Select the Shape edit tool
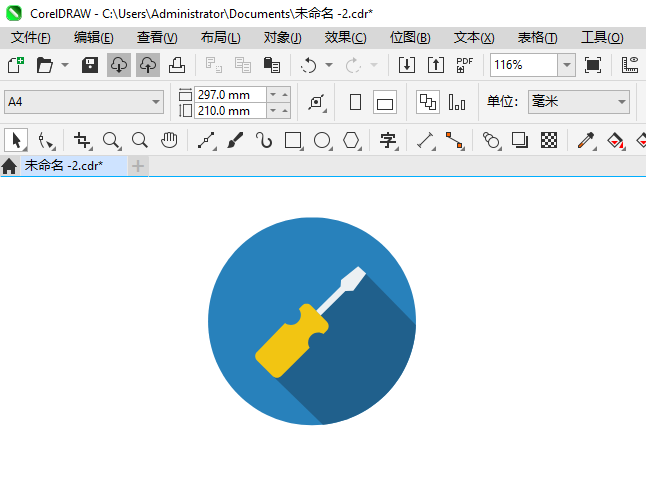Screen dimensions: 646x503 (45, 140)
